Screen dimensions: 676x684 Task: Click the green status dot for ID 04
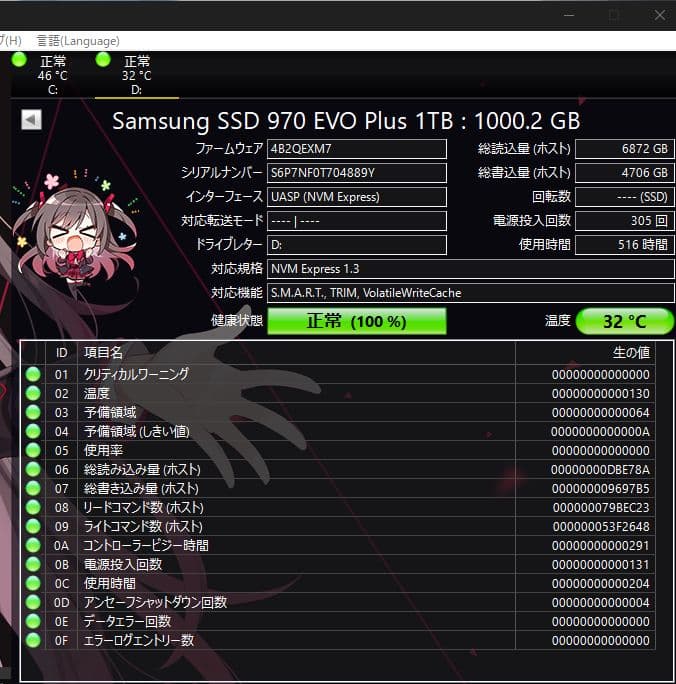pos(33,431)
